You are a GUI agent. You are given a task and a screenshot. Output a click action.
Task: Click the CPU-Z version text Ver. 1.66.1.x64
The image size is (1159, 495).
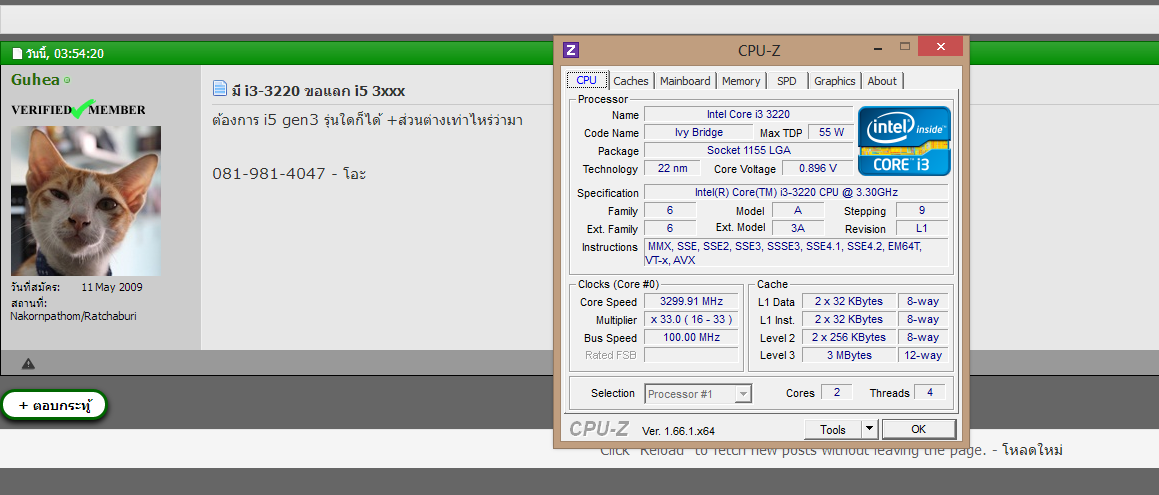(679, 431)
